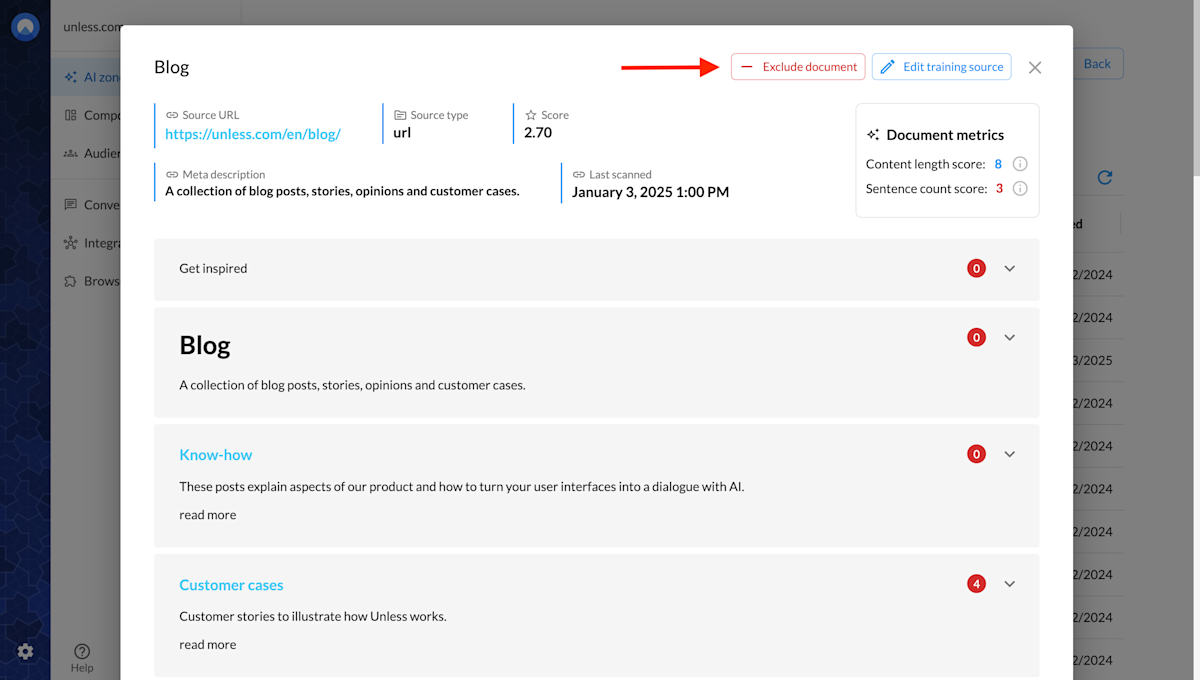This screenshot has width=1200, height=680.
Task: Open the Help menu at the bottom
Action: [82, 655]
